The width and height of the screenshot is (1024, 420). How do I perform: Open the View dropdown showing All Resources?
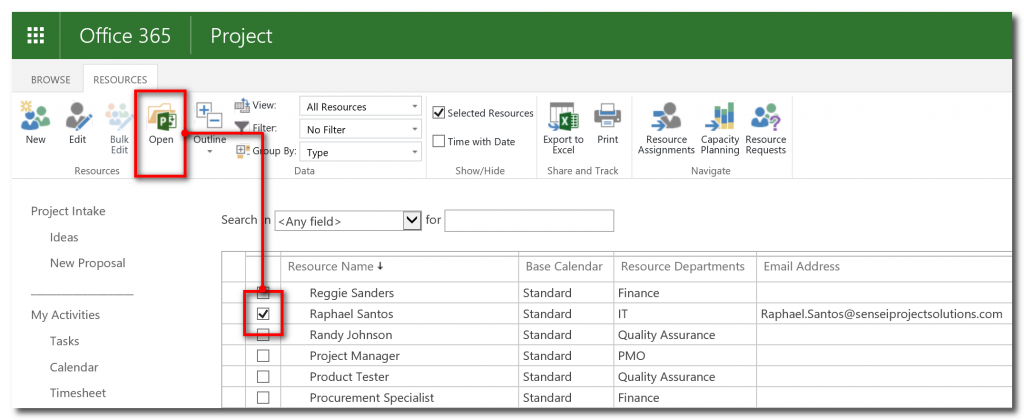click(360, 106)
